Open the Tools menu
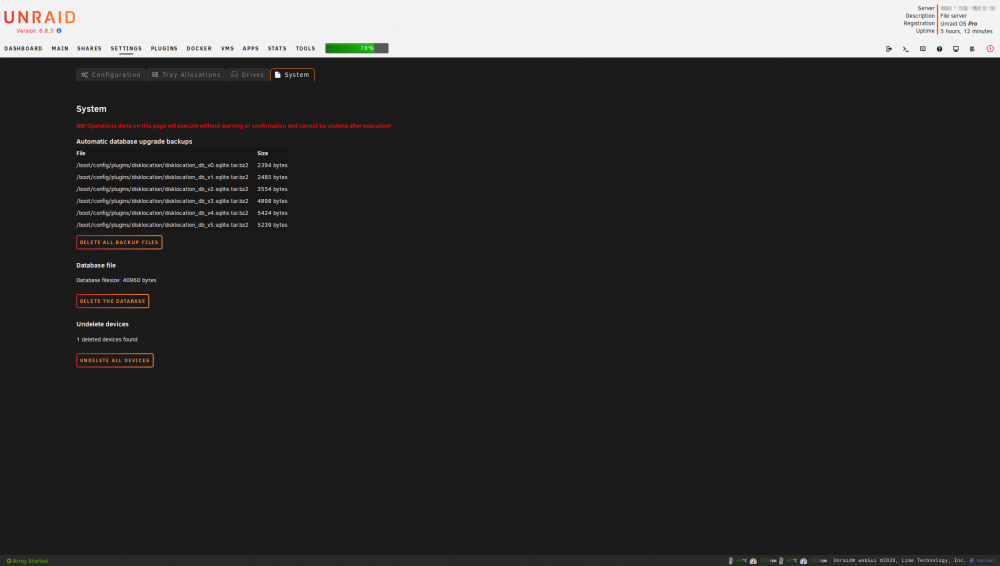 (x=305, y=48)
